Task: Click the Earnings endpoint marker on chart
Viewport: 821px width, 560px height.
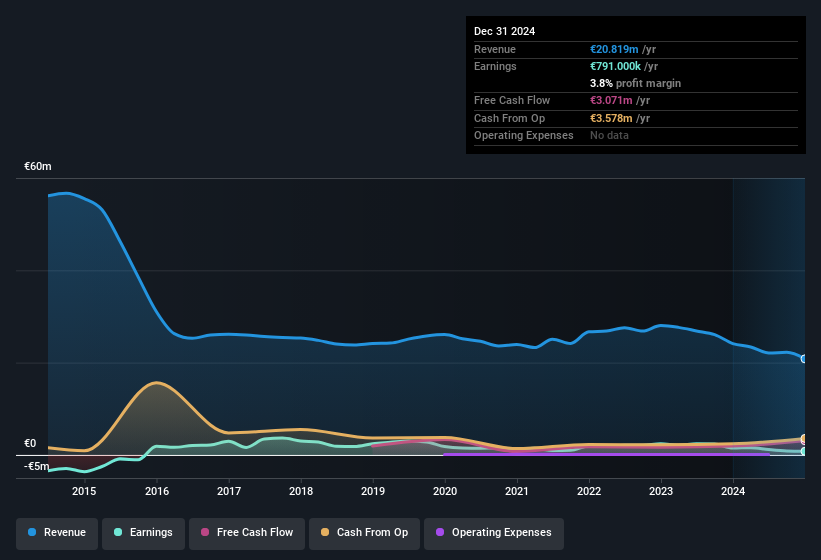Action: click(804, 451)
